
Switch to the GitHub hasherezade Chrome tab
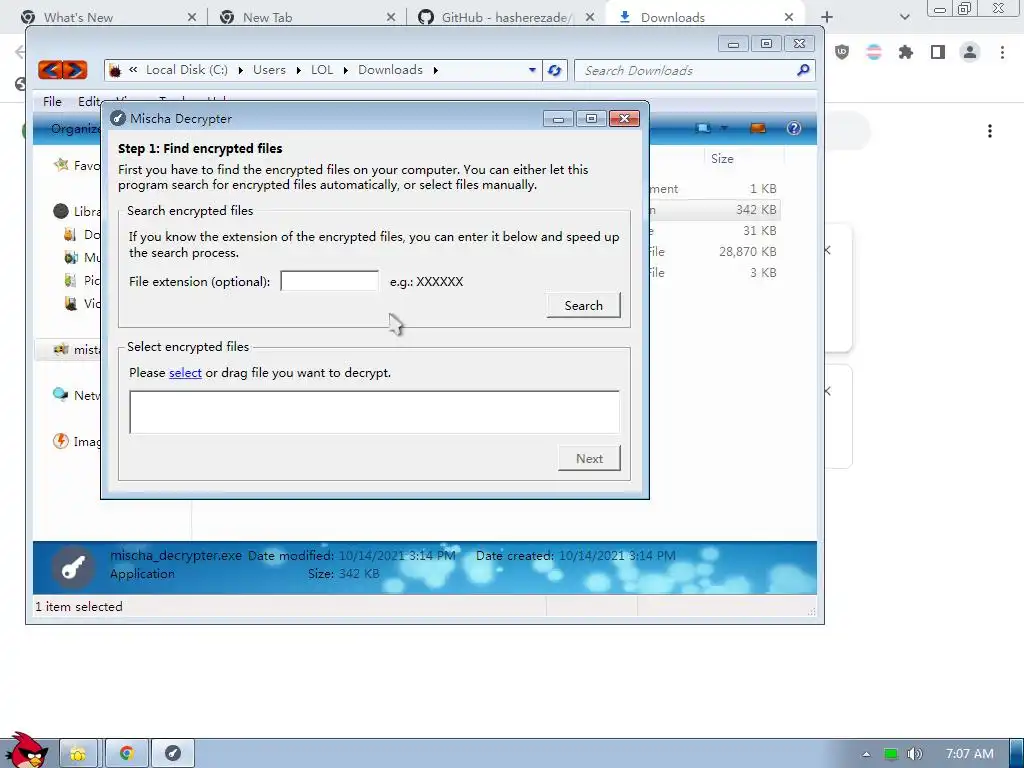pyautogui.click(x=504, y=17)
